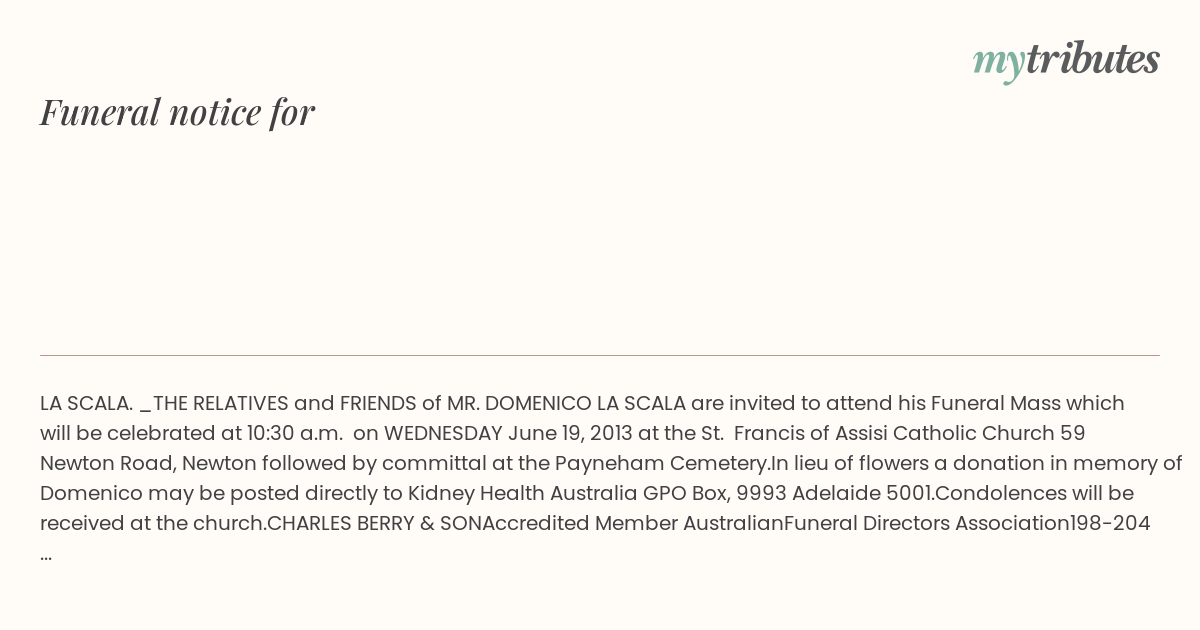Click the "Funeral Mass" words in notice
This screenshot has height=630, width=1200.
tap(996, 403)
